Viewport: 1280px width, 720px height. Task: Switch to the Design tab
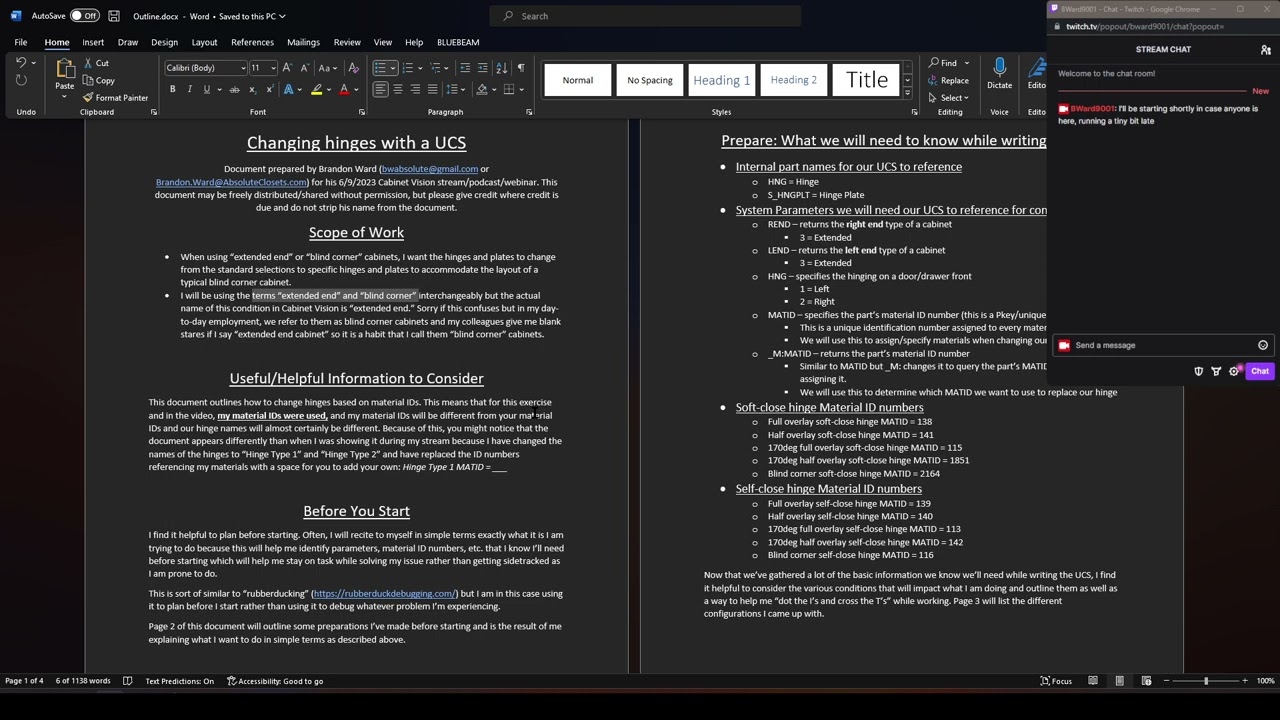pos(164,42)
